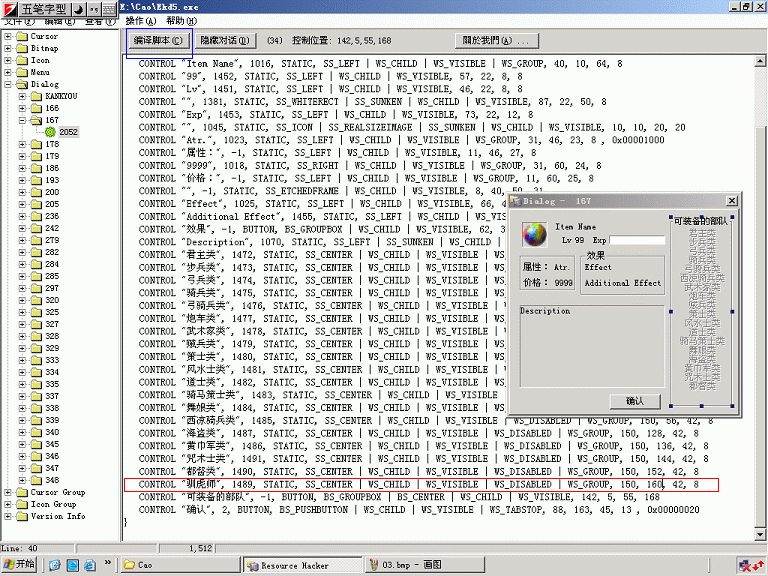This screenshot has width=768, height=576.
Task: Click the Exp input field in dialog preview
Action: pos(637,241)
